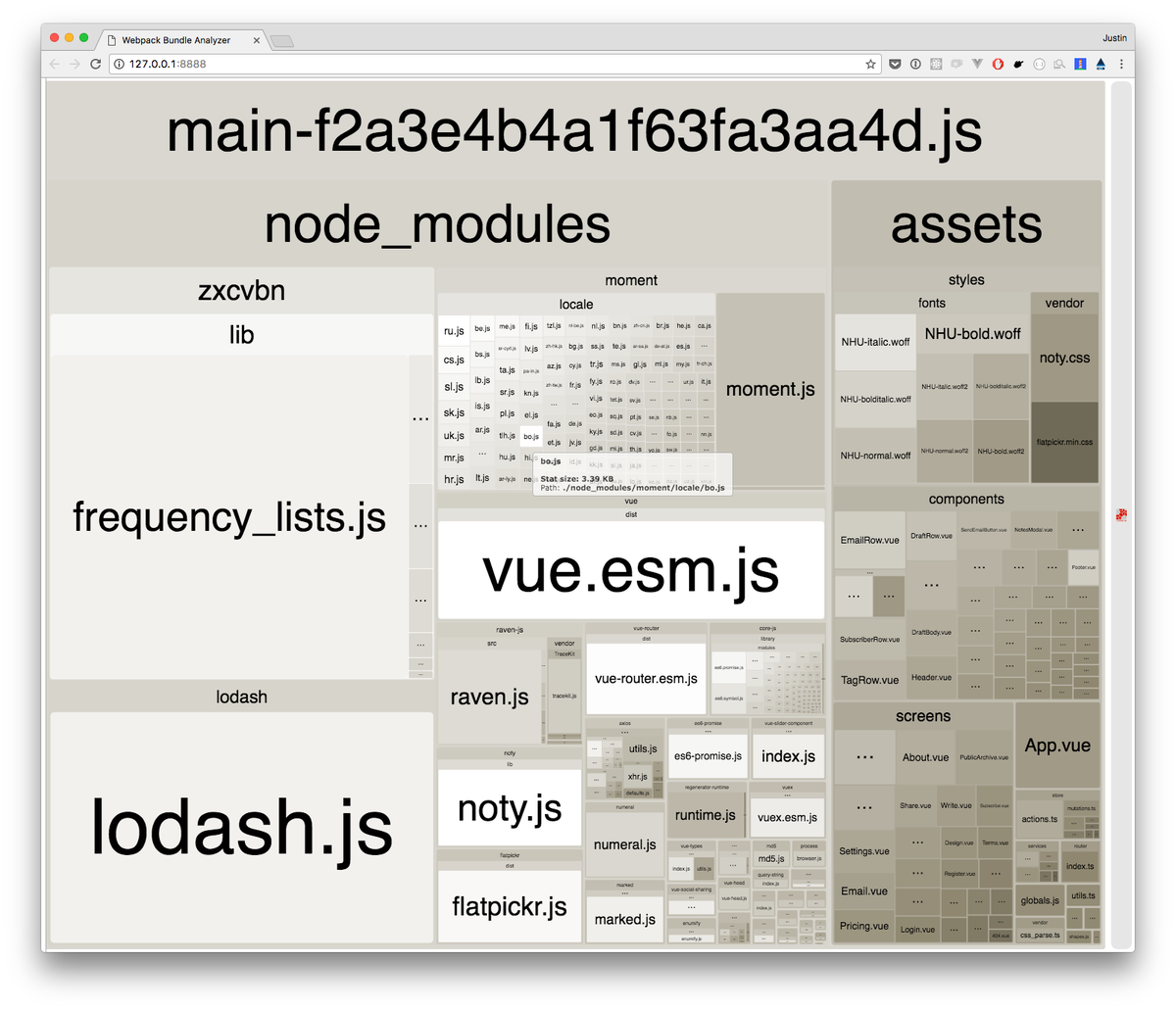
Task: Click the browser back arrow
Action: [54, 64]
